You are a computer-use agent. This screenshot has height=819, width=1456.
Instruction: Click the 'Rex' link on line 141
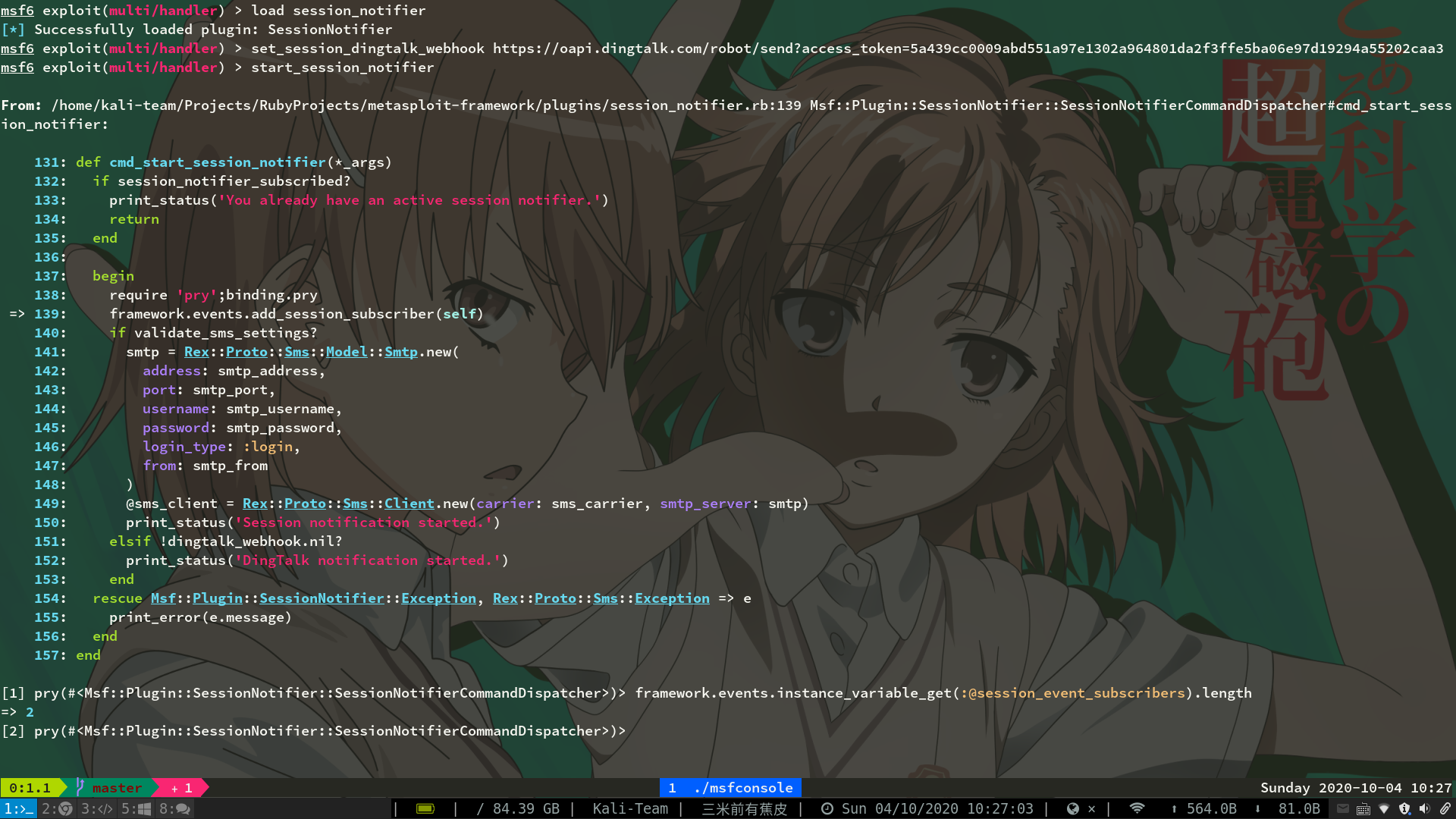point(196,352)
